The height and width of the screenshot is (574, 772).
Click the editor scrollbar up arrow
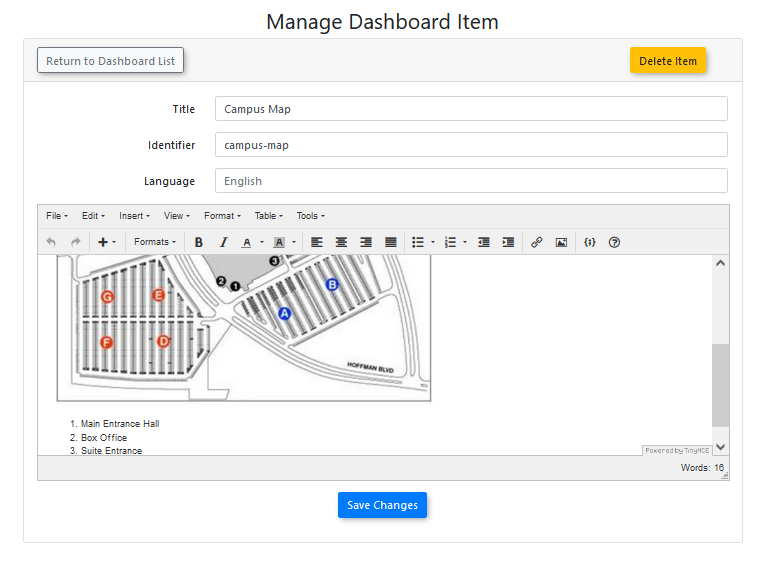point(720,263)
